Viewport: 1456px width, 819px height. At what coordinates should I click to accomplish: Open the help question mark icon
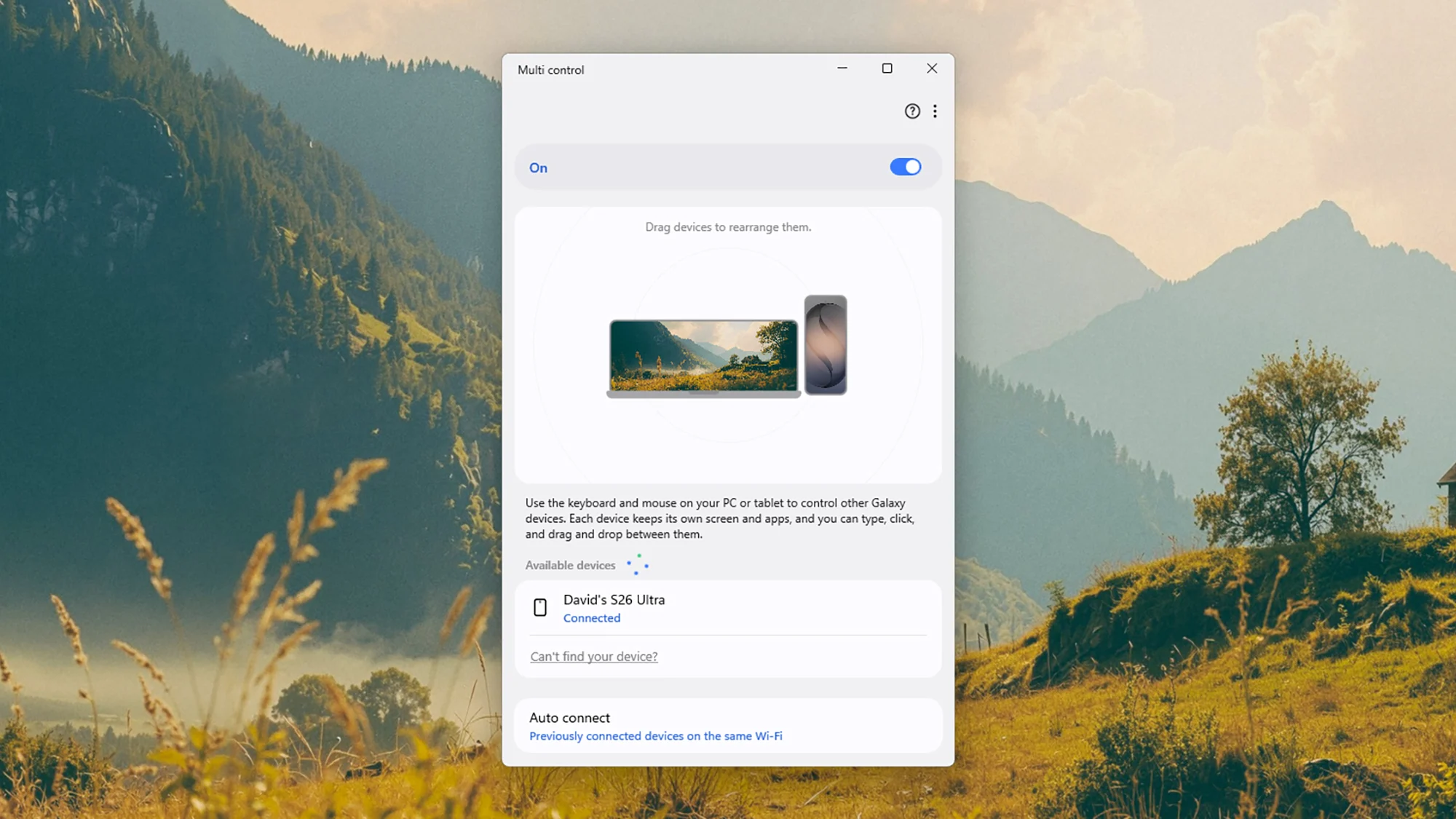(912, 111)
